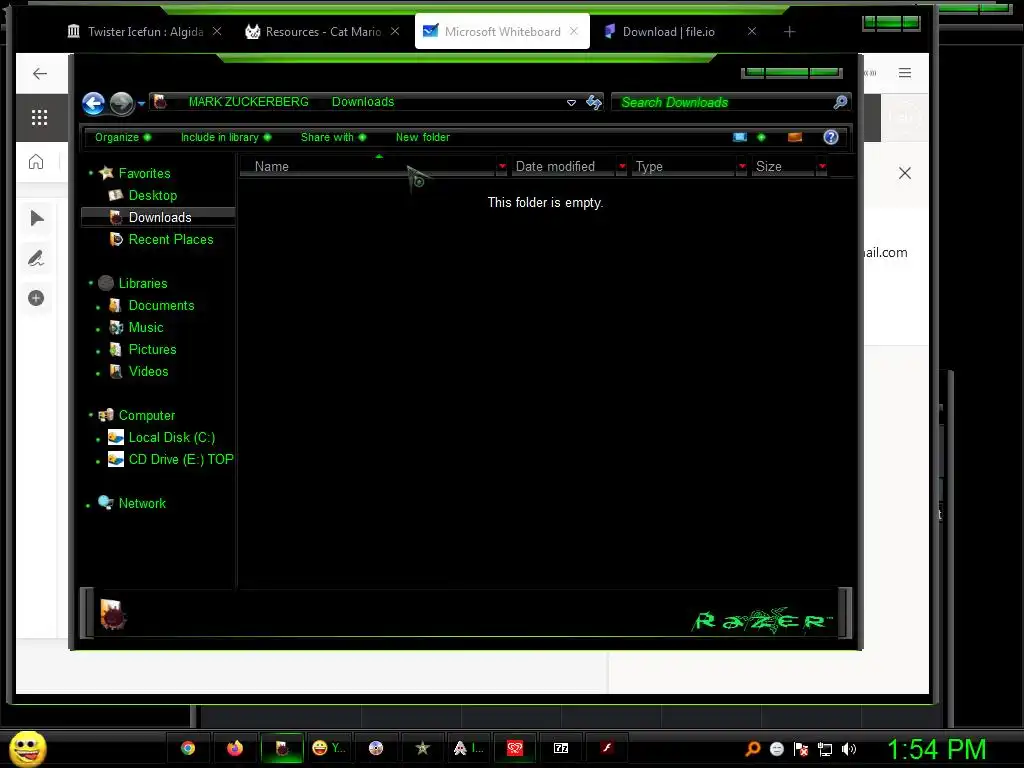Click Whiteboard home icon
The image size is (1024, 768).
pyautogui.click(x=36, y=161)
